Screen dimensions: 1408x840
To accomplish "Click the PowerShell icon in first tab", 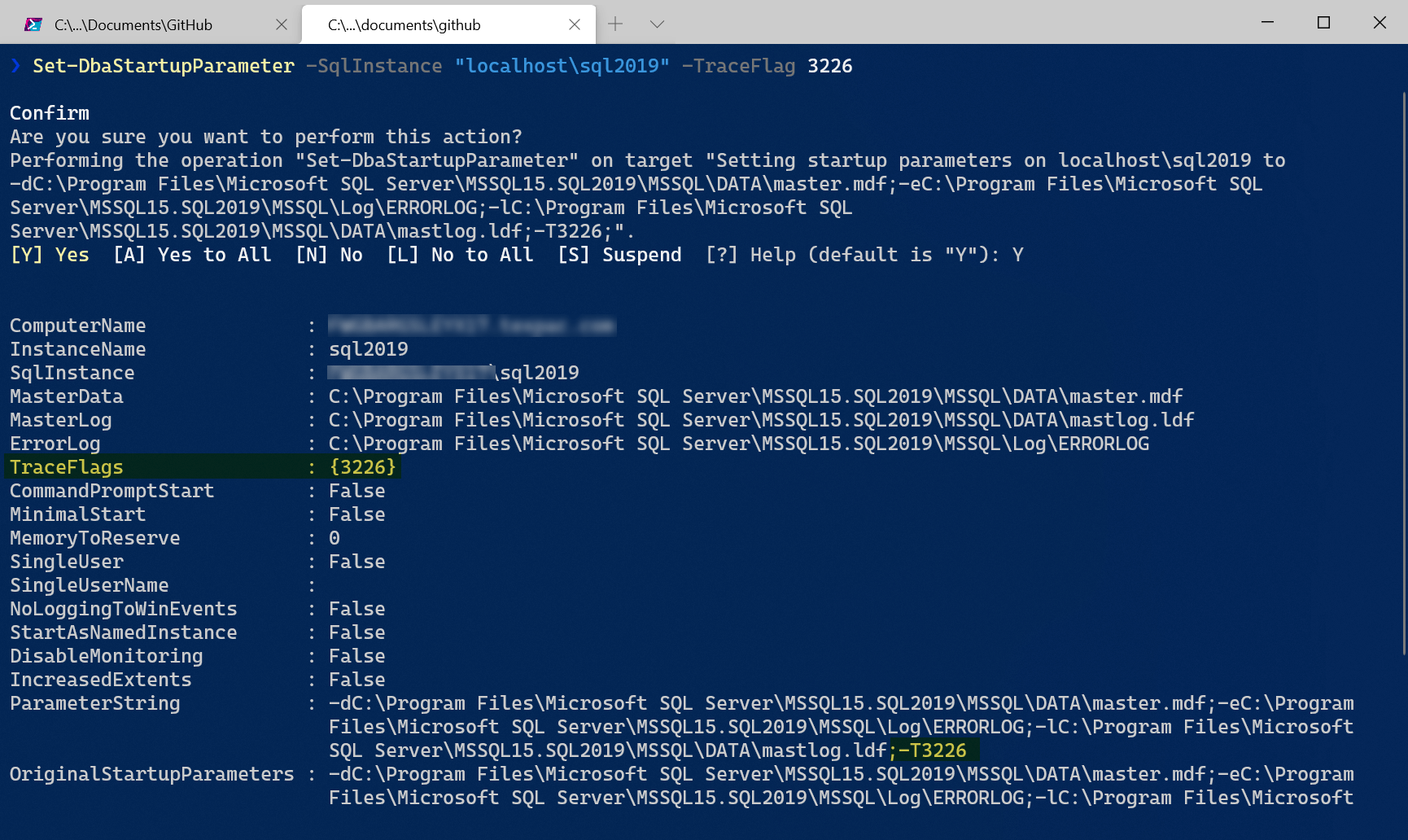I will [33, 24].
